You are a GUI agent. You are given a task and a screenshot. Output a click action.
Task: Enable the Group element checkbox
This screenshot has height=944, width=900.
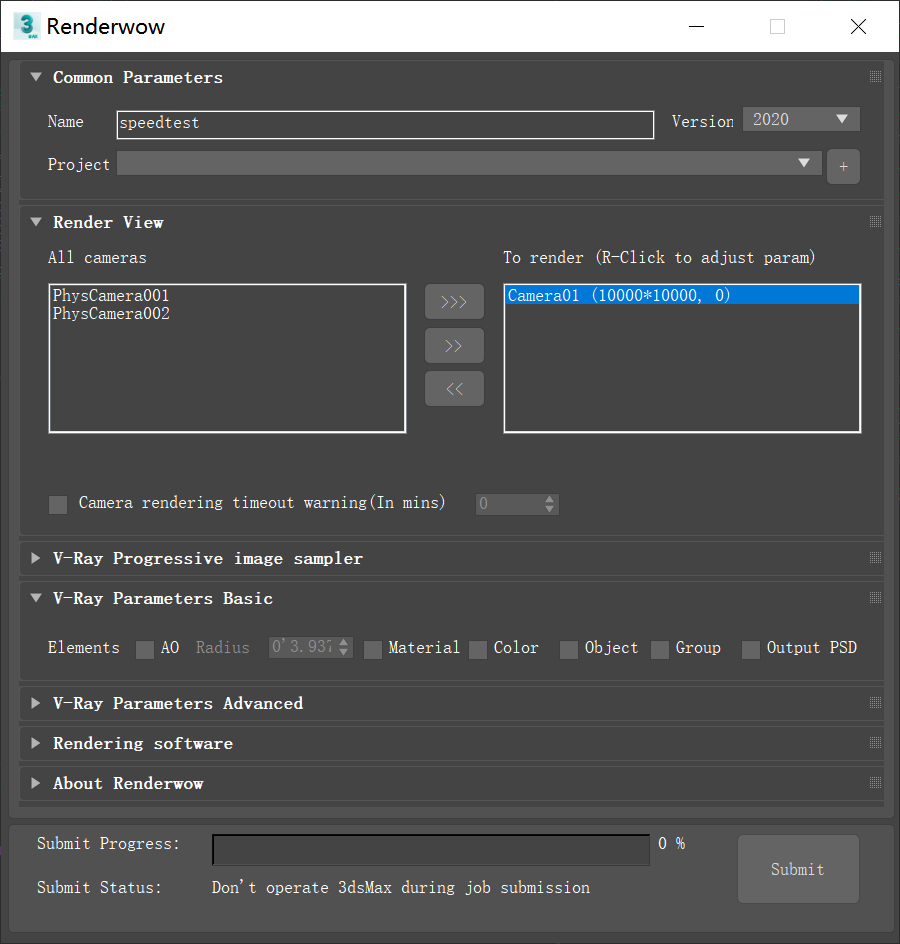660,650
